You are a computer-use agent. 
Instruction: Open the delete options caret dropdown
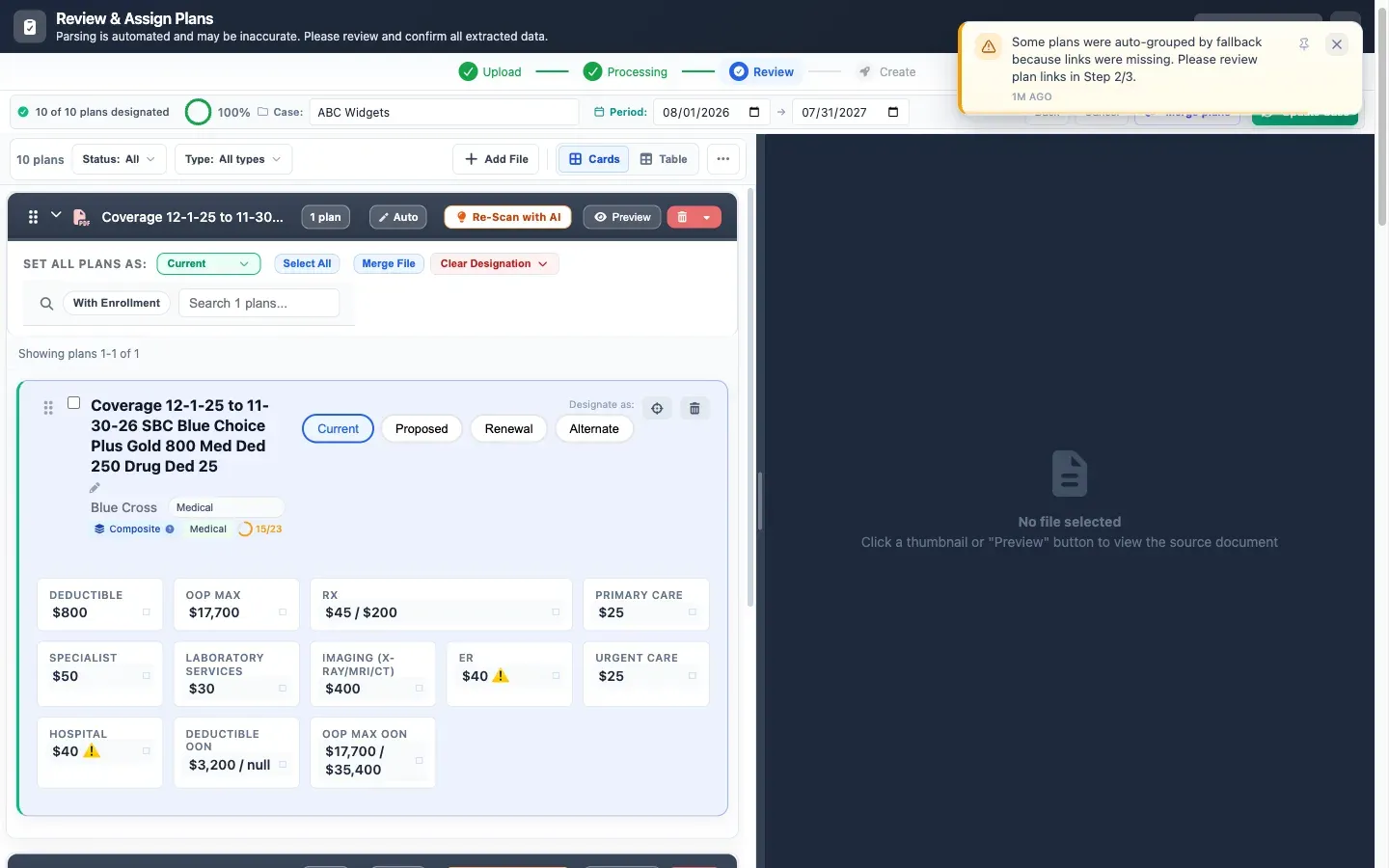(707, 217)
